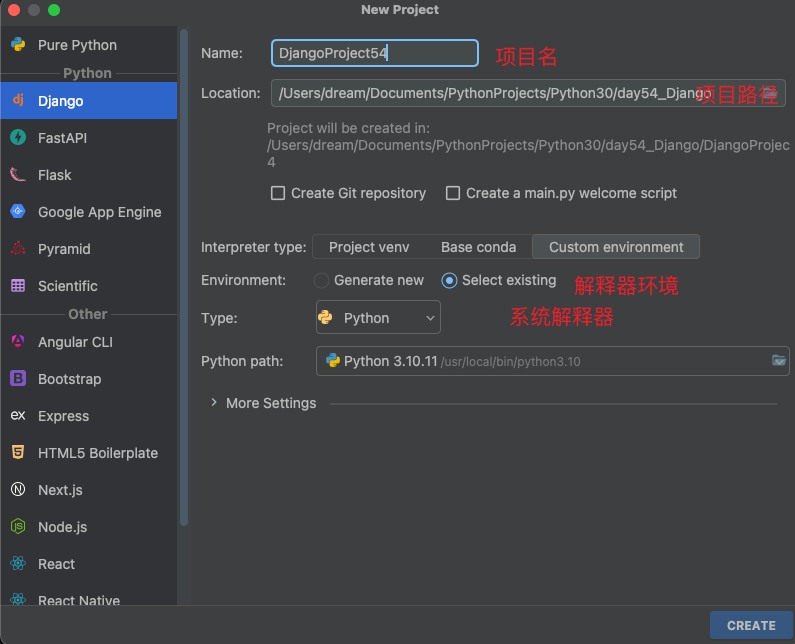Click the Flask horn icon
This screenshot has height=644, width=795.
pyautogui.click(x=18, y=174)
